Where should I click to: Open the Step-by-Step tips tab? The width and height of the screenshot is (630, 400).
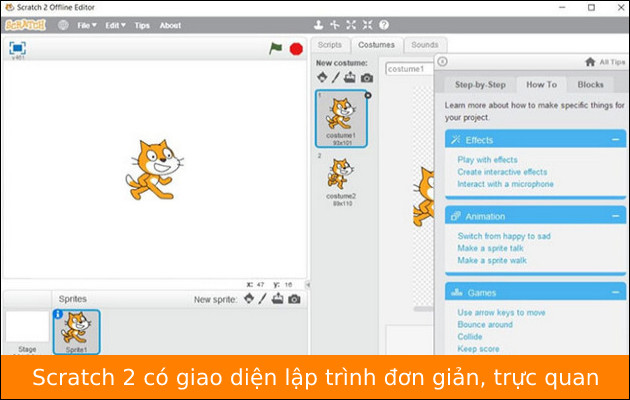point(480,85)
